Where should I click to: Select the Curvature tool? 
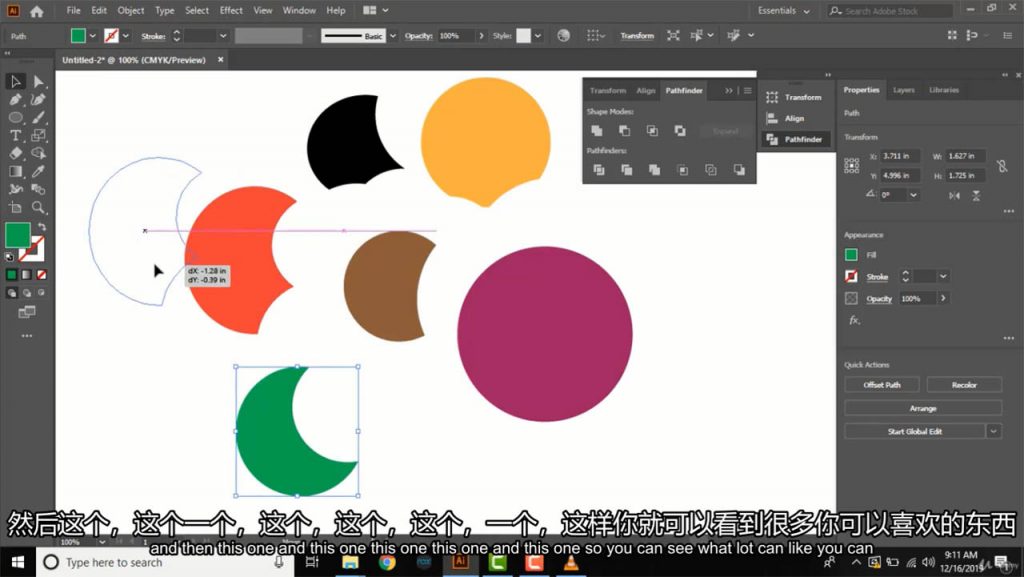[39, 99]
